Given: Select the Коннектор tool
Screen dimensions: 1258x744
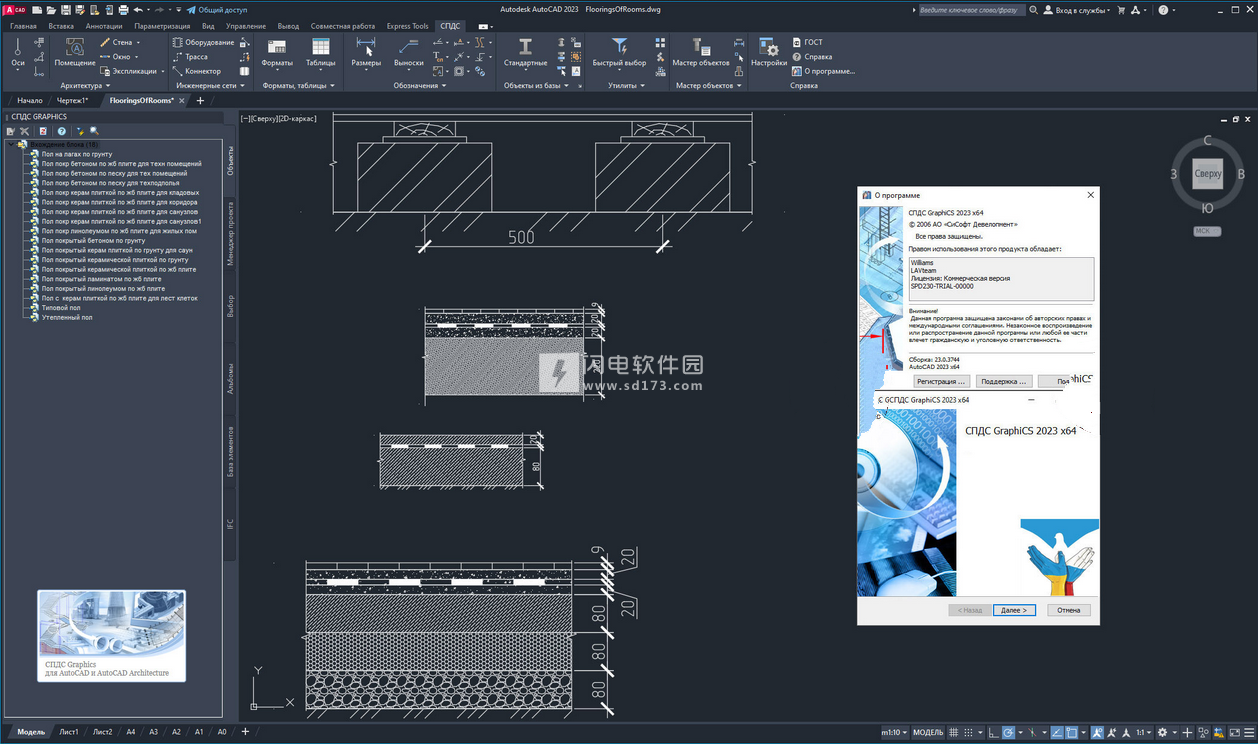Looking at the screenshot, I should (x=196, y=71).
